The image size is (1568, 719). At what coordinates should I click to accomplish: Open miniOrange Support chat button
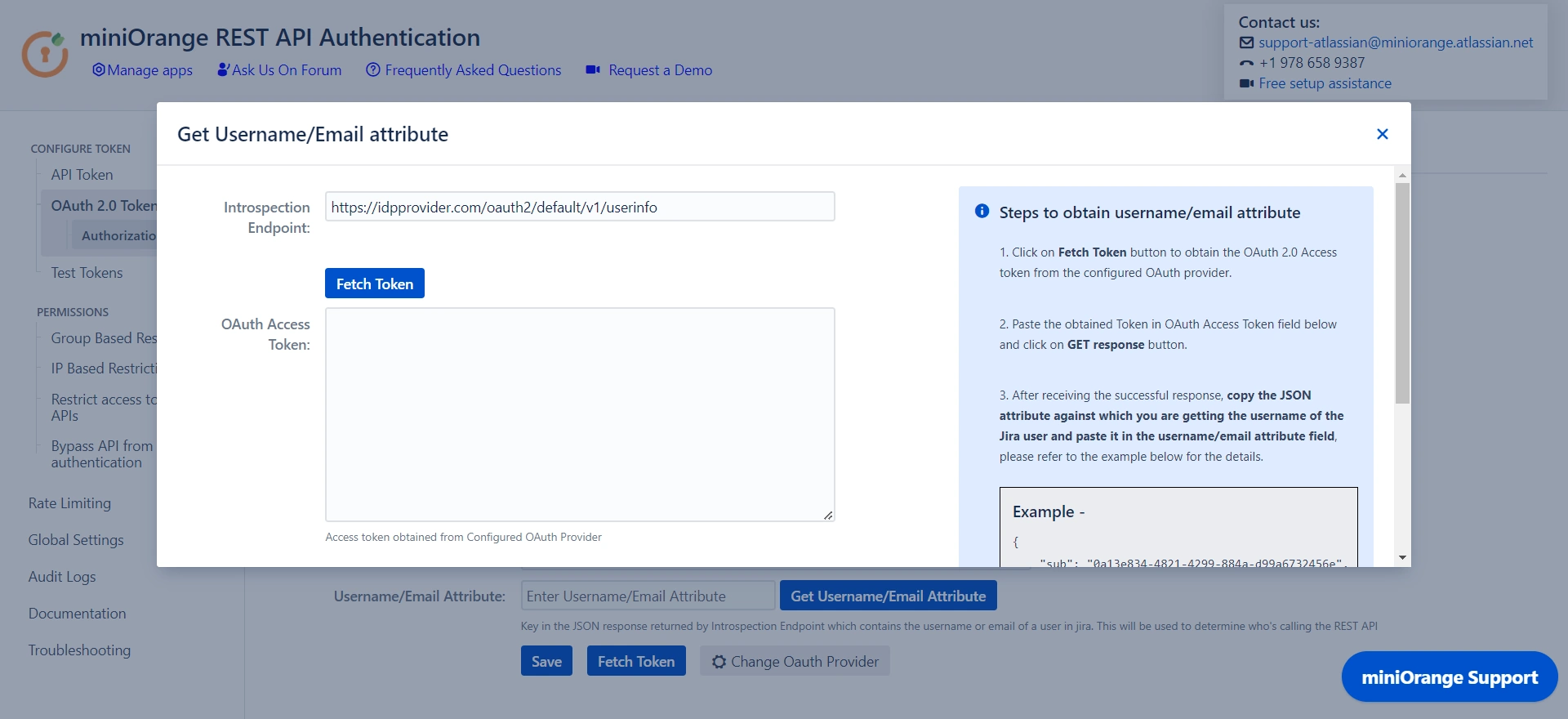coord(1450,677)
